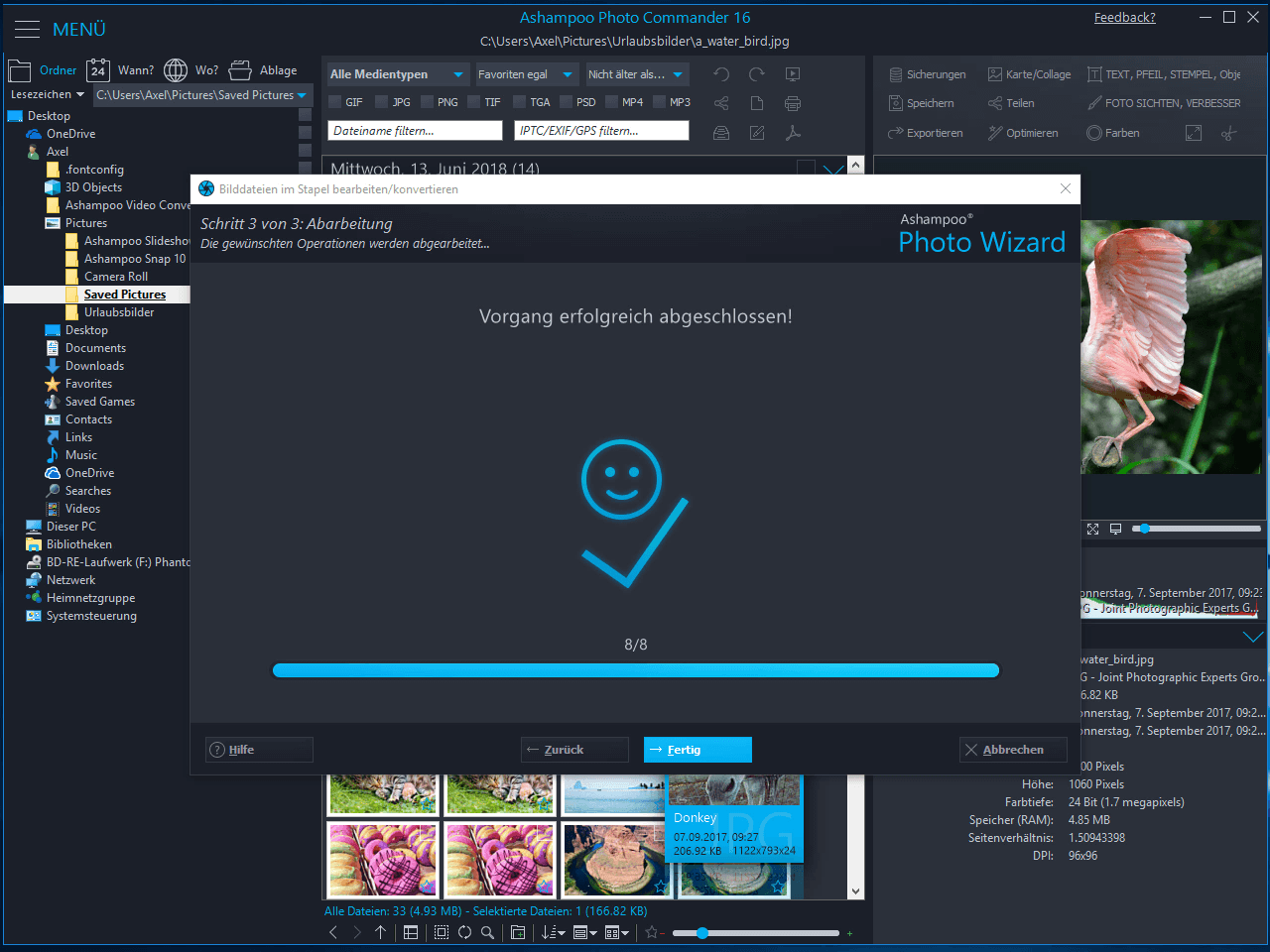Viewport: 1270px width, 952px height.
Task: Click the Zurück button
Action: (574, 750)
